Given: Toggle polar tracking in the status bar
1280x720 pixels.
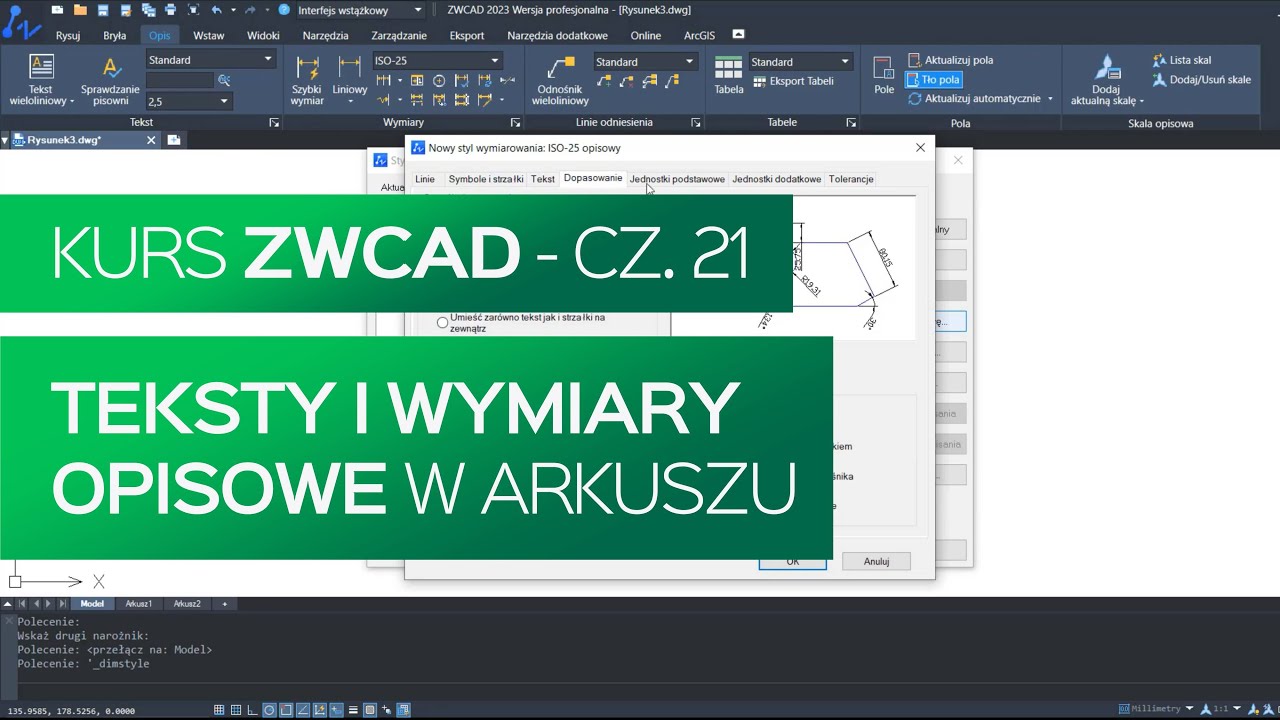Looking at the screenshot, I should (x=270, y=710).
